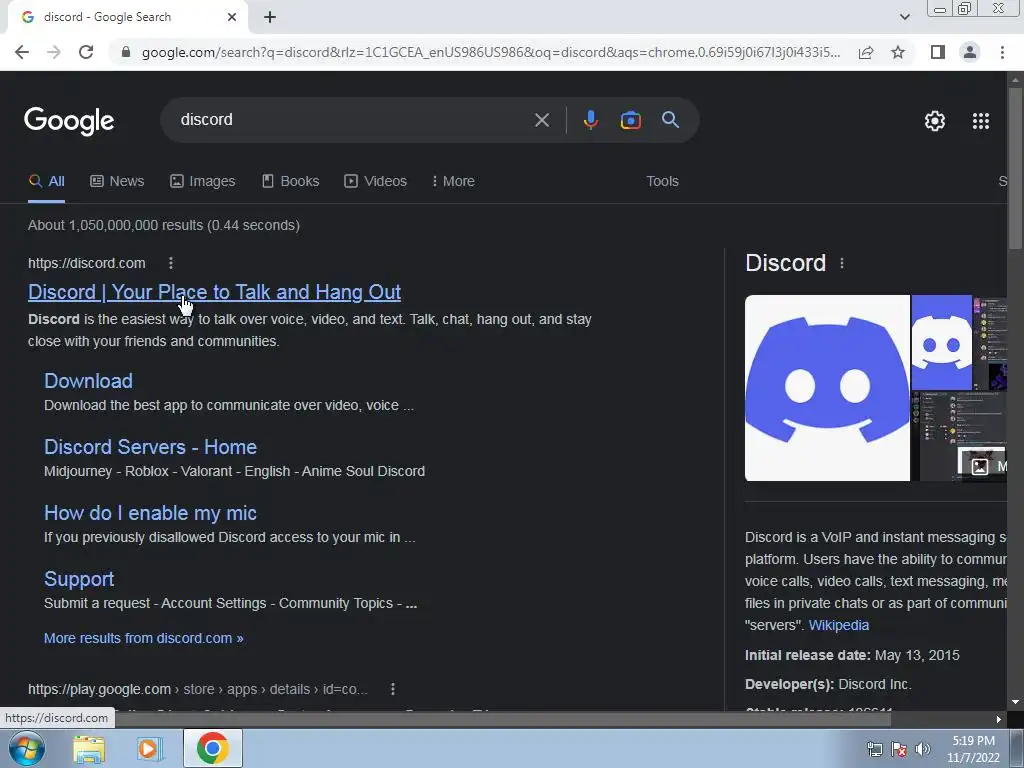1024x768 pixels.
Task: Close the discord - Google Search tab
Action: [x=232, y=17]
